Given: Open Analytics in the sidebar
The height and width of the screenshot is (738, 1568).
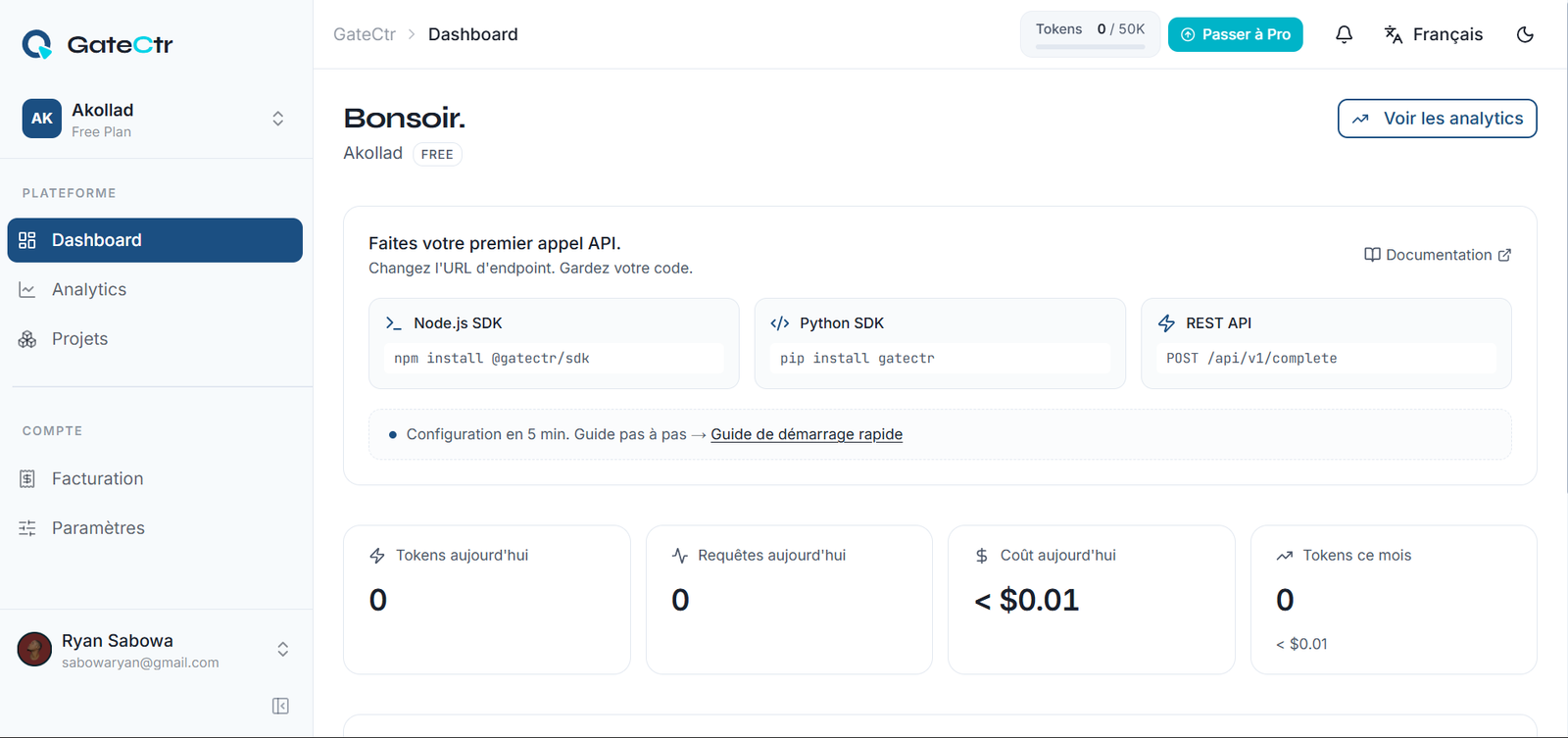Looking at the screenshot, I should [89, 290].
